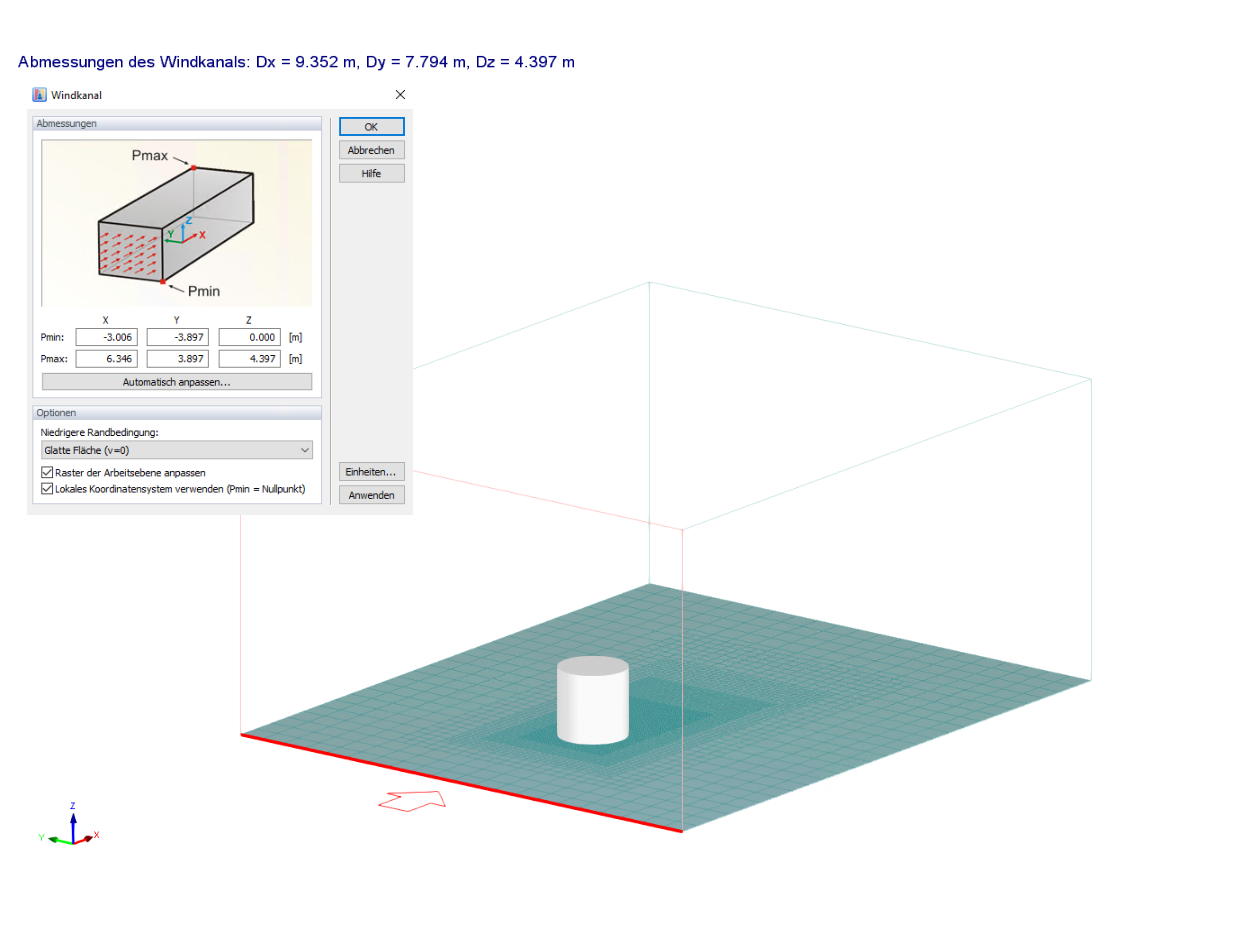
Task: Click the Pmin Y field showing -3.897
Action: [178, 337]
